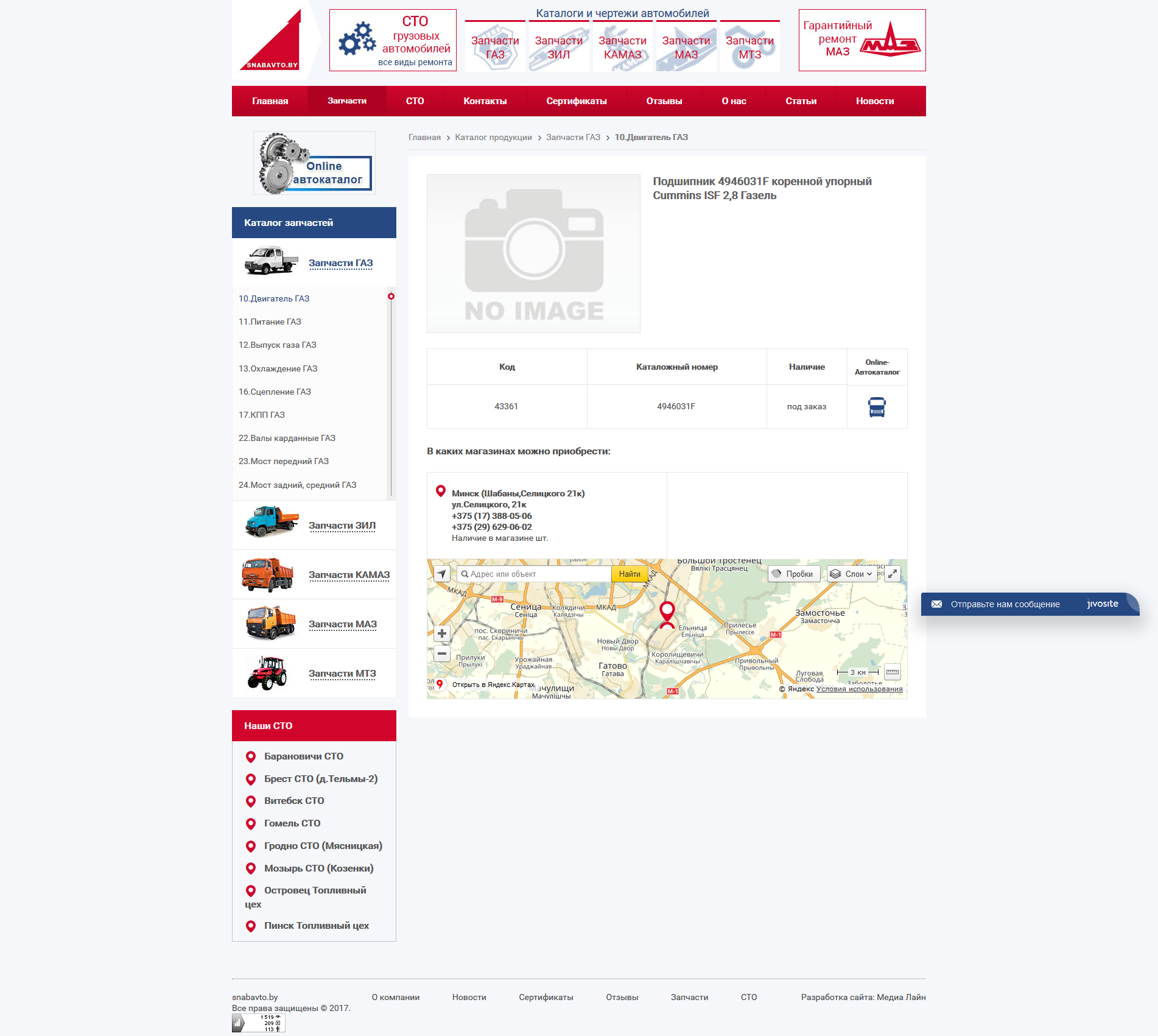Open the Контакты menu item

click(485, 101)
